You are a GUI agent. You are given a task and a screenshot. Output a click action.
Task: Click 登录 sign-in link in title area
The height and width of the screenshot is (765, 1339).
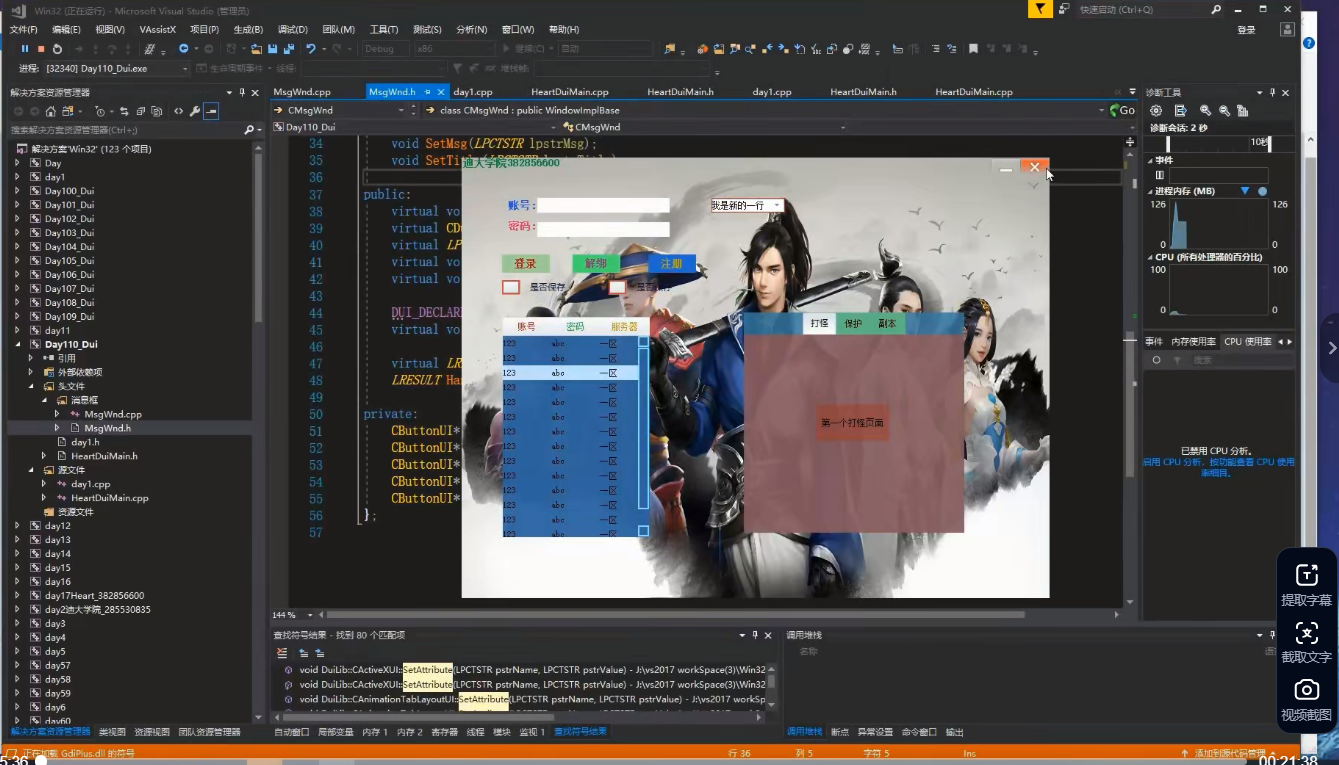pyautogui.click(x=1246, y=30)
